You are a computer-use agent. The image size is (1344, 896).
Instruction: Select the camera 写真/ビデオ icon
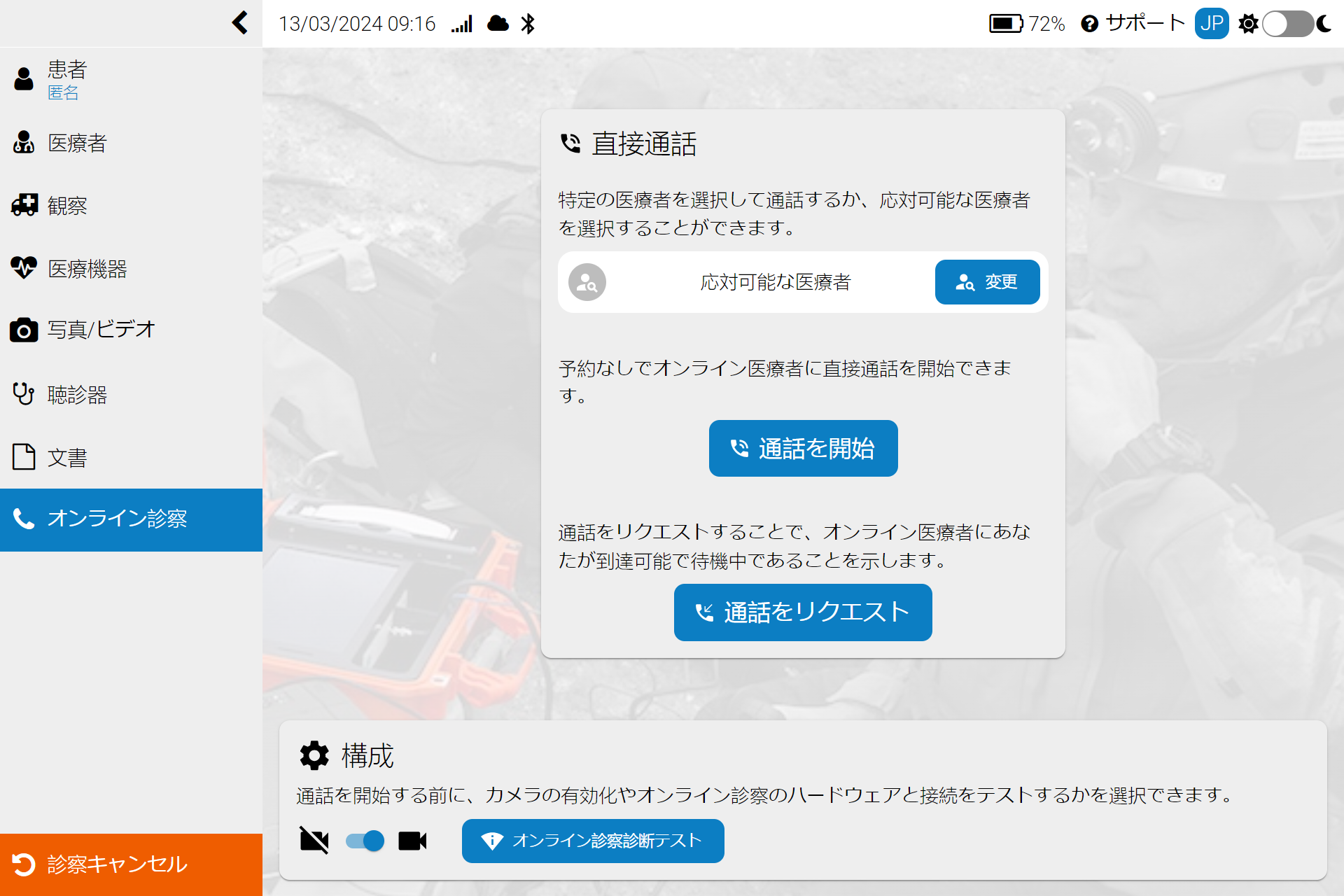(x=24, y=330)
